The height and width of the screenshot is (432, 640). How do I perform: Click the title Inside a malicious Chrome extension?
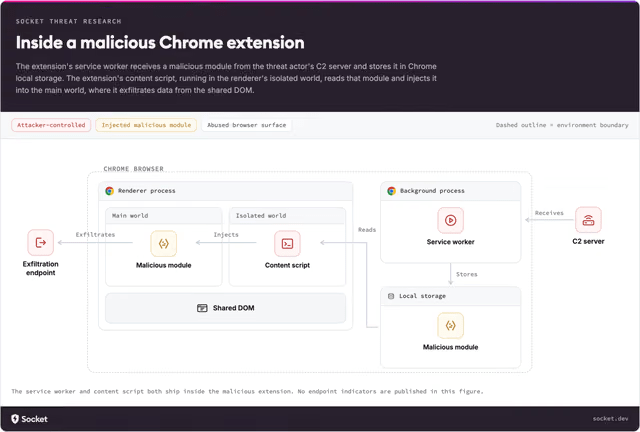[160, 42]
